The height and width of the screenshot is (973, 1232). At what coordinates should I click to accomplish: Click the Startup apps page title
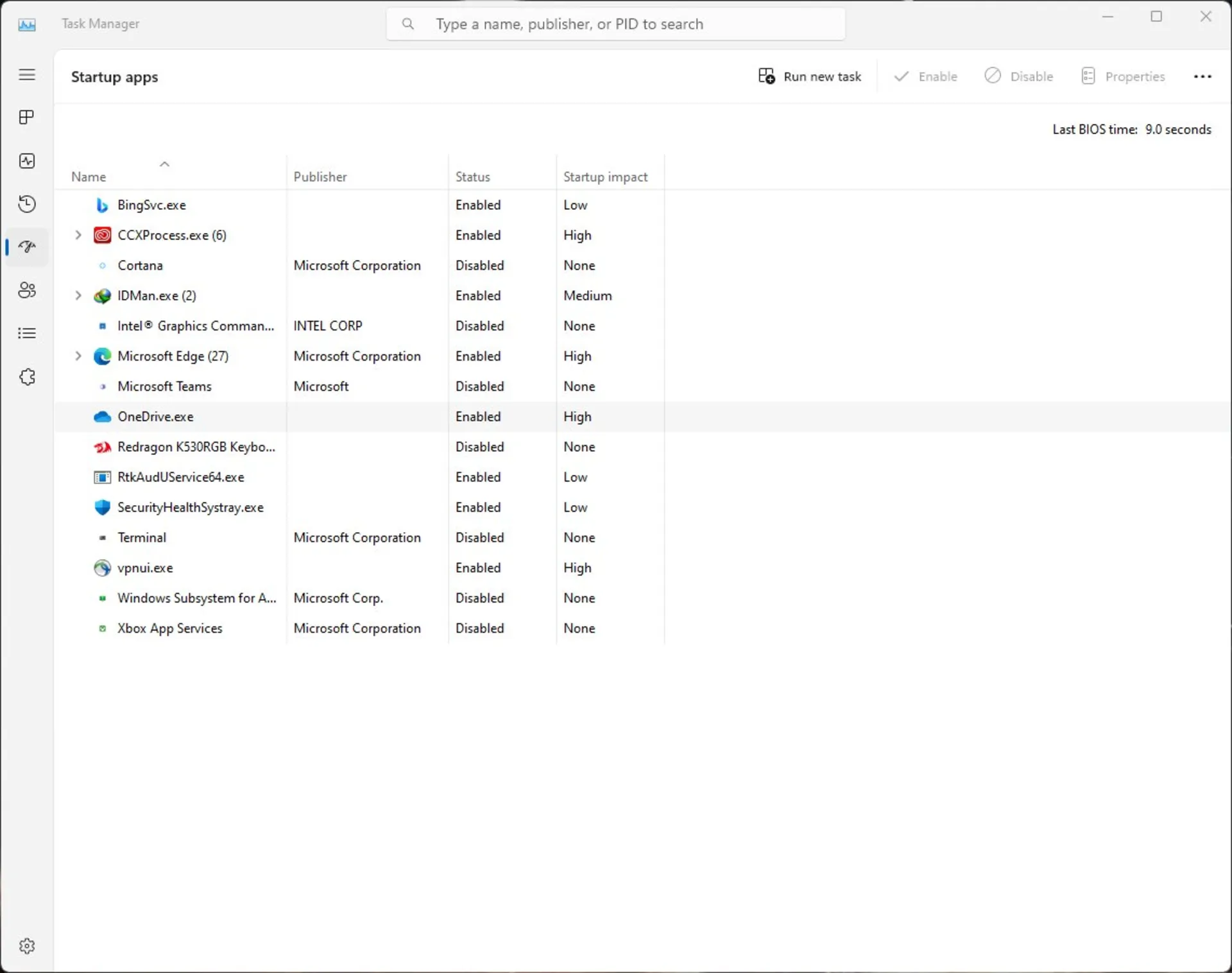pyautogui.click(x=114, y=77)
